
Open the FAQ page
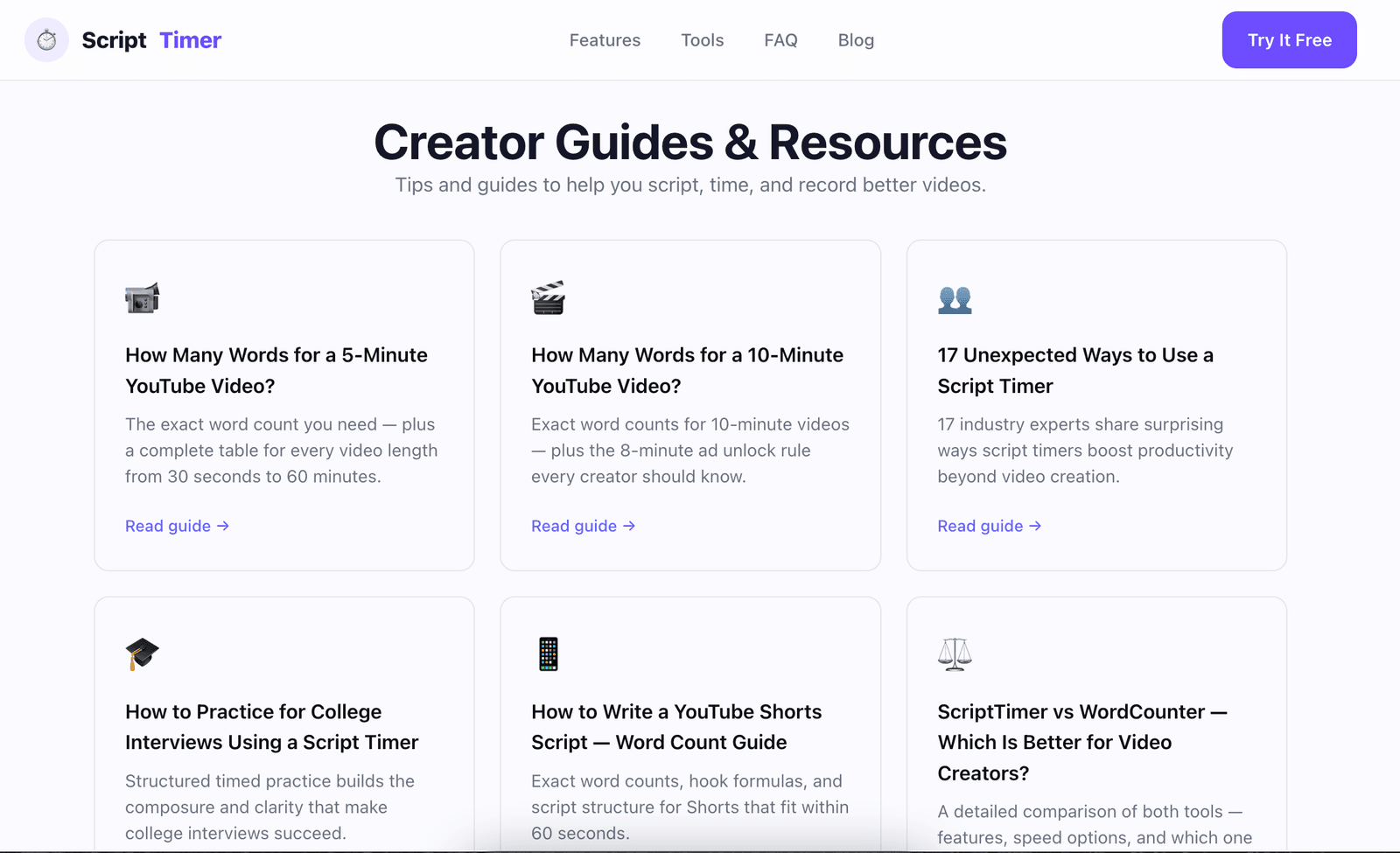coord(780,40)
